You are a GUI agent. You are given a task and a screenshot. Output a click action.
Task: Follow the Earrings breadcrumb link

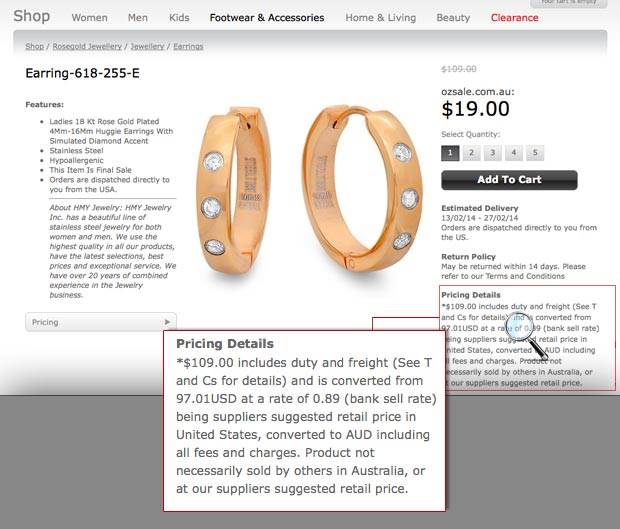(x=188, y=46)
